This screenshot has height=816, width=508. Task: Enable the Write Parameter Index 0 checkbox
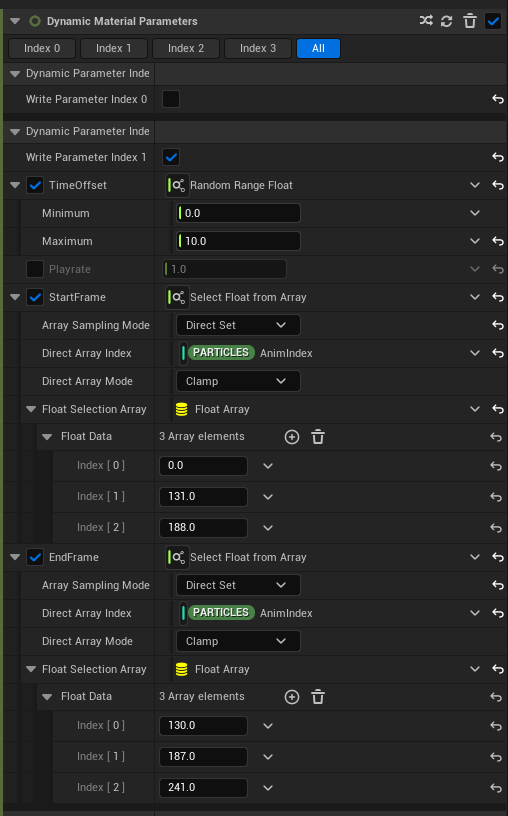(x=171, y=99)
